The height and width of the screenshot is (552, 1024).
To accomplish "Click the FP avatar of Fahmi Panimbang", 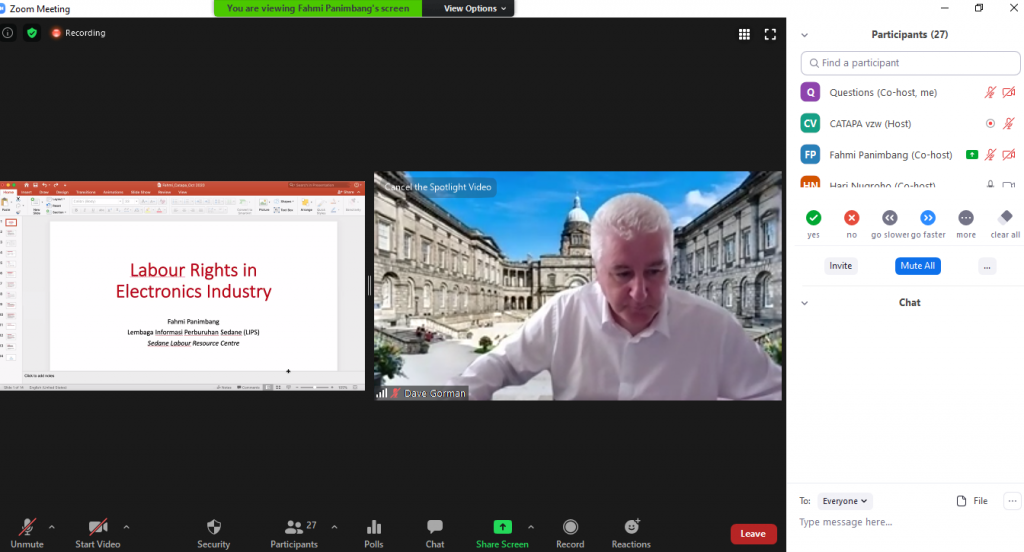I will (x=810, y=155).
